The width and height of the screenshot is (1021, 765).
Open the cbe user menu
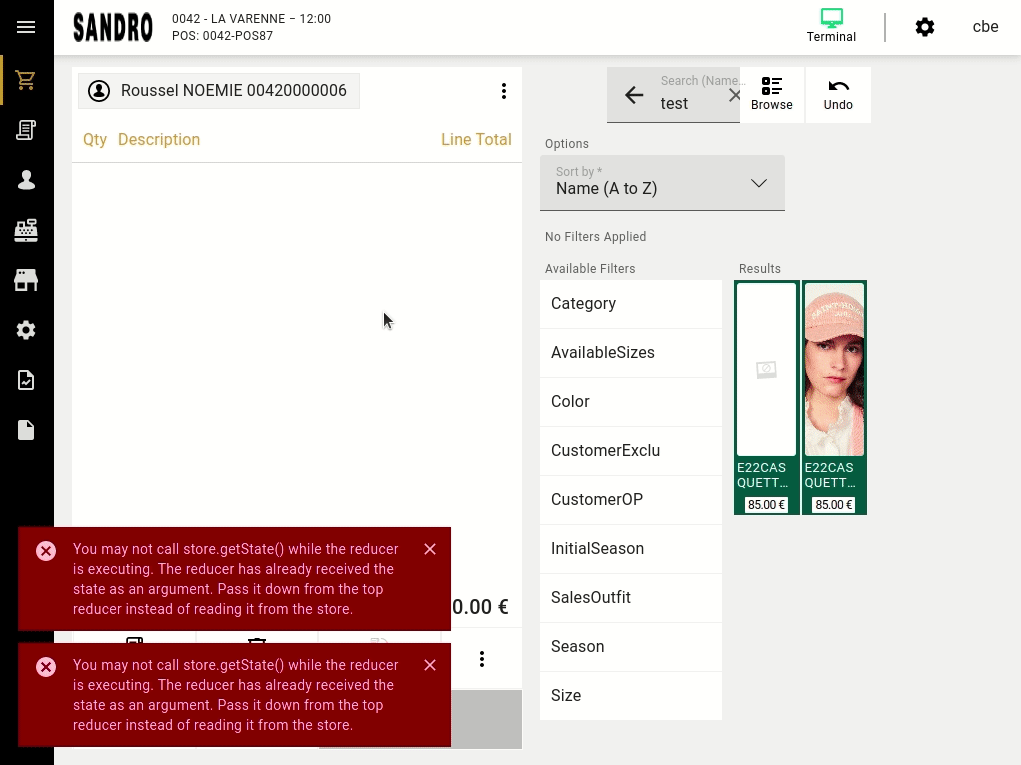(x=985, y=27)
